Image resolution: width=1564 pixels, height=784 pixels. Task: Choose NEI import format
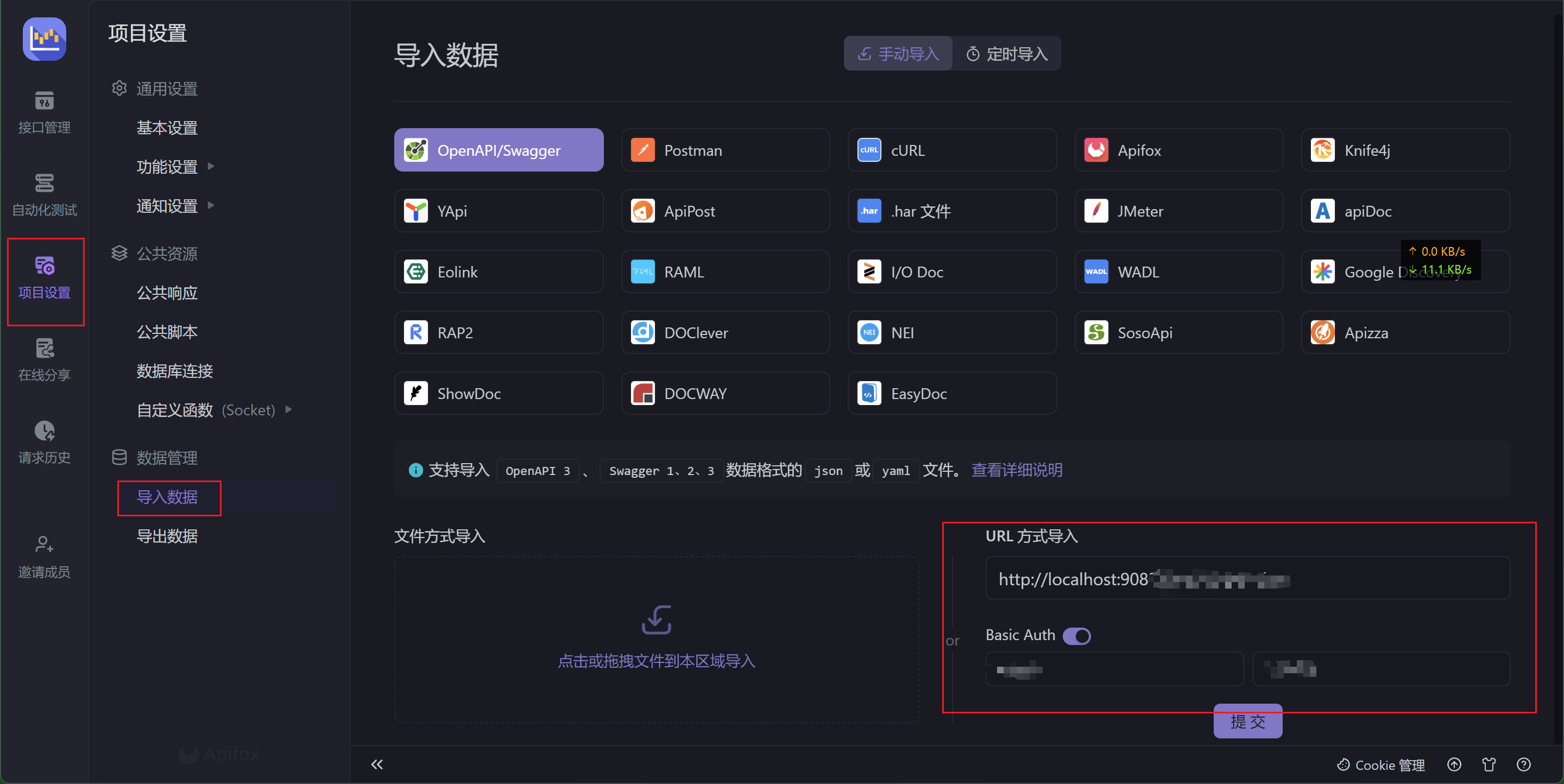click(x=952, y=332)
